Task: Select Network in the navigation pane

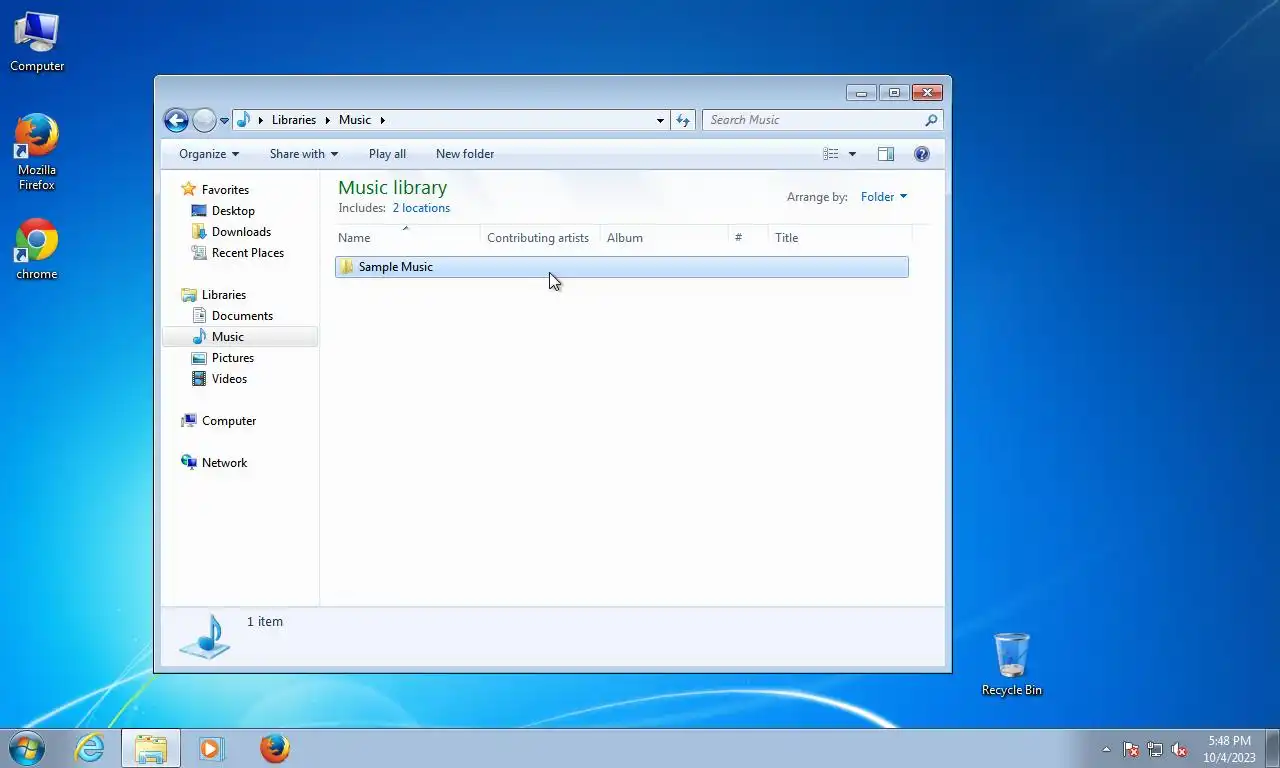Action: click(224, 463)
